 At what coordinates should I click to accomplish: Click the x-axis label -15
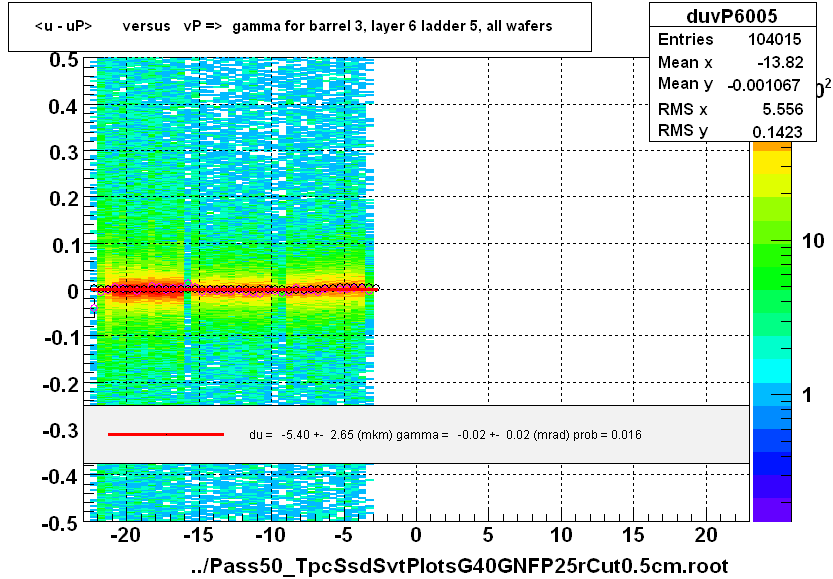coord(198,535)
